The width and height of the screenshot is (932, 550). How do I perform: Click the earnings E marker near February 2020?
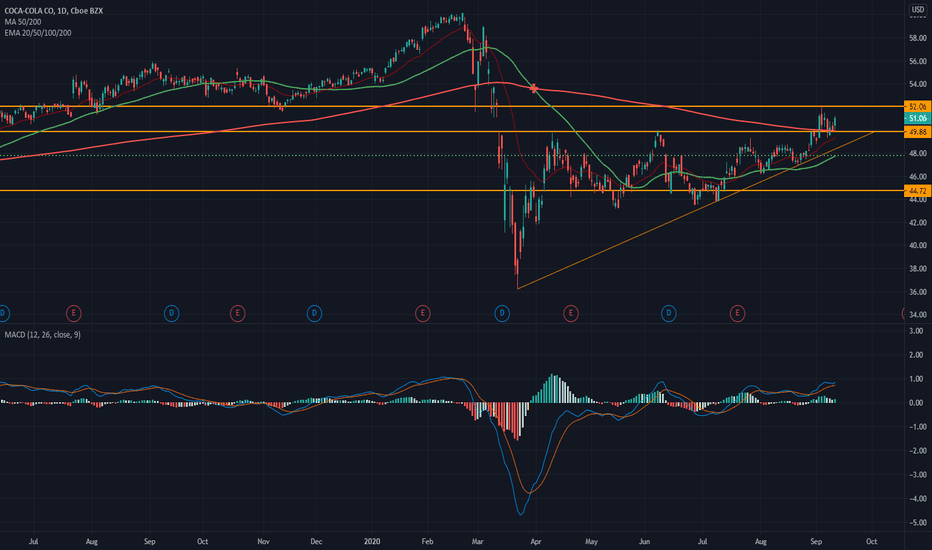(423, 313)
